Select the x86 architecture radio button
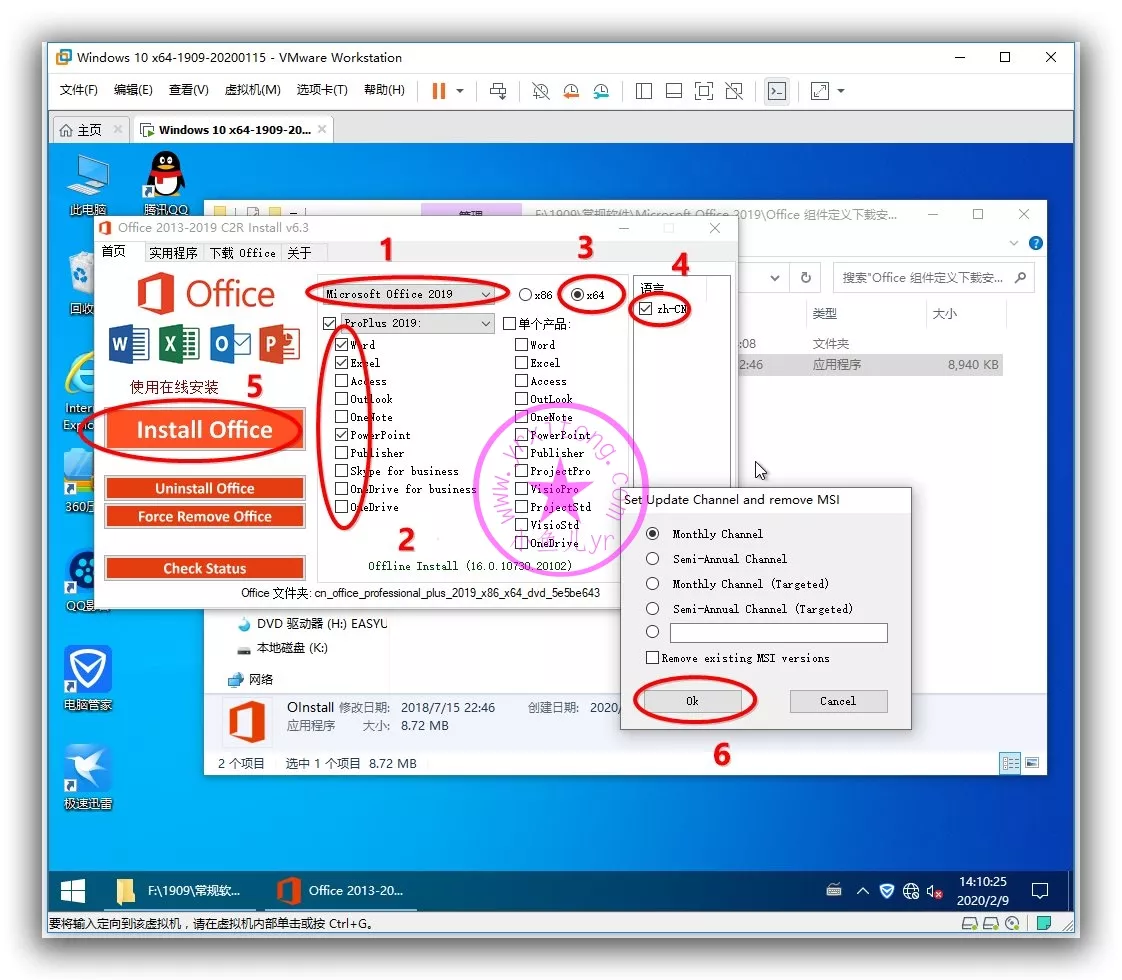 pos(526,295)
